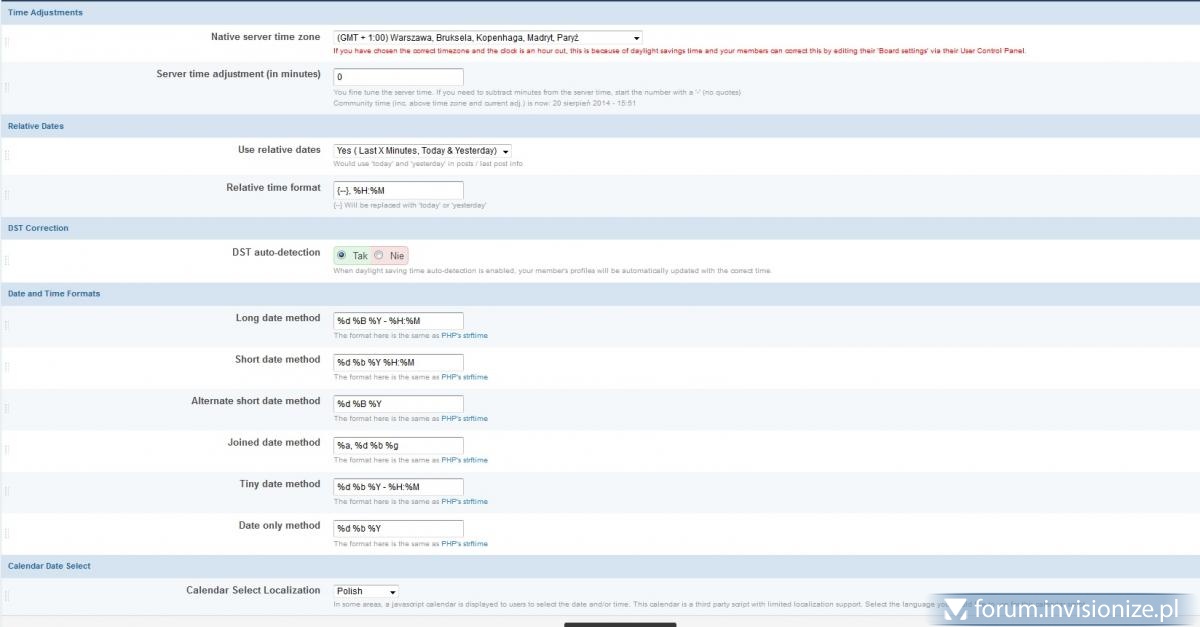Select the Nie radio for DST auto-detection
The image size is (1200, 627).
379,255
